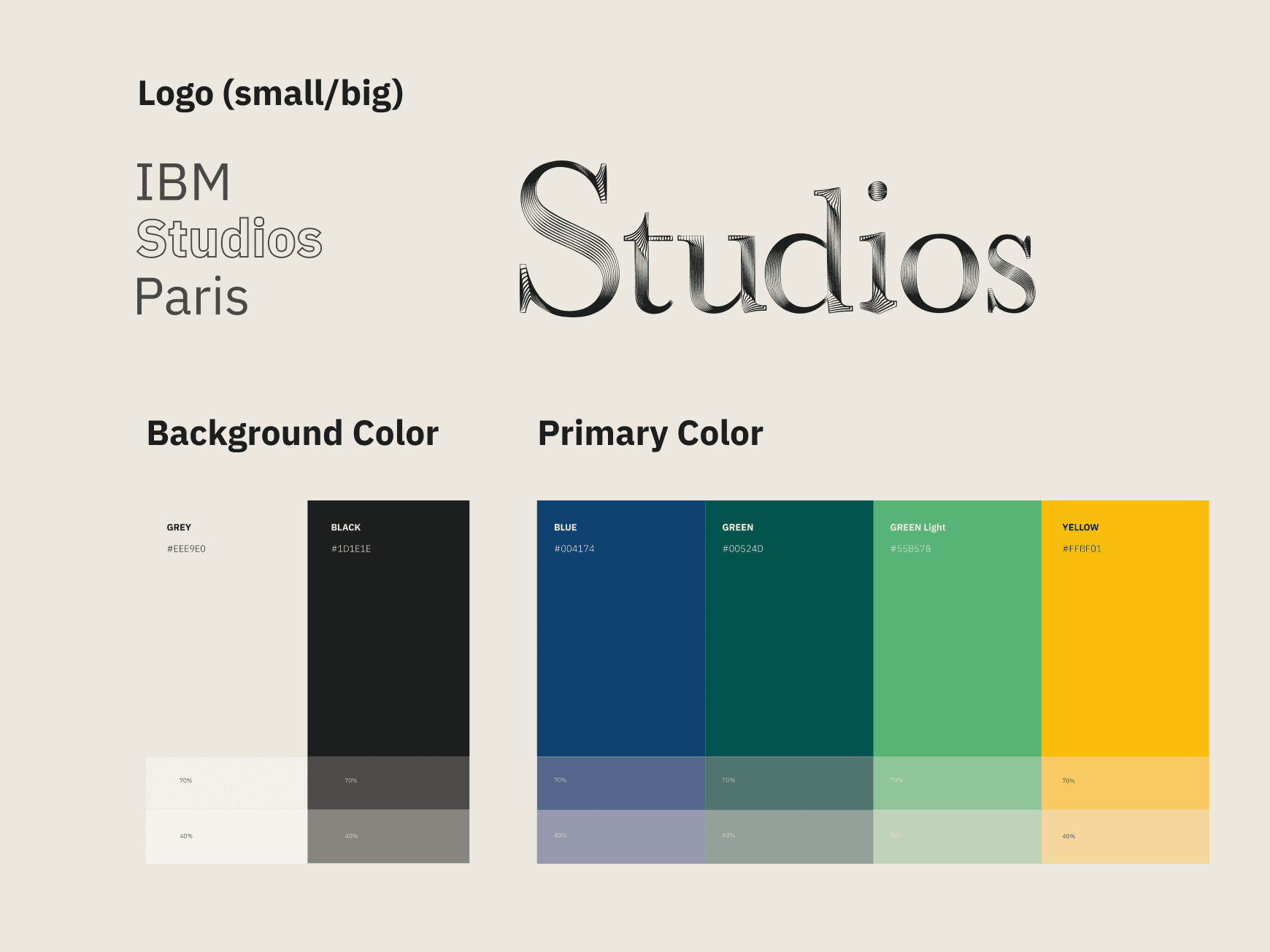Screen dimensions: 1270x952
Task: Select the "IBM" line of the small logo
Action: pyautogui.click(x=183, y=182)
